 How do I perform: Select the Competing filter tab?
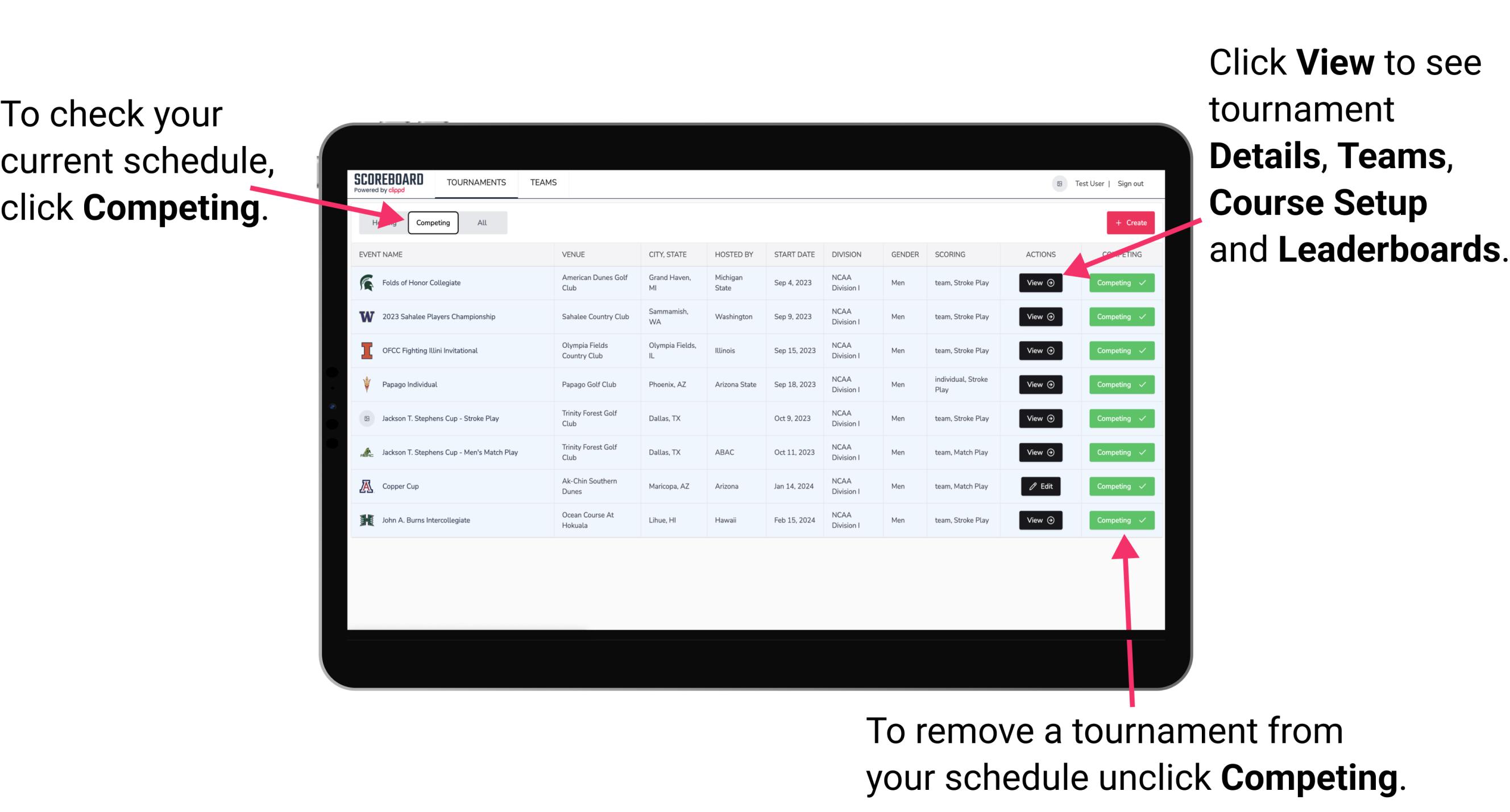432,223
